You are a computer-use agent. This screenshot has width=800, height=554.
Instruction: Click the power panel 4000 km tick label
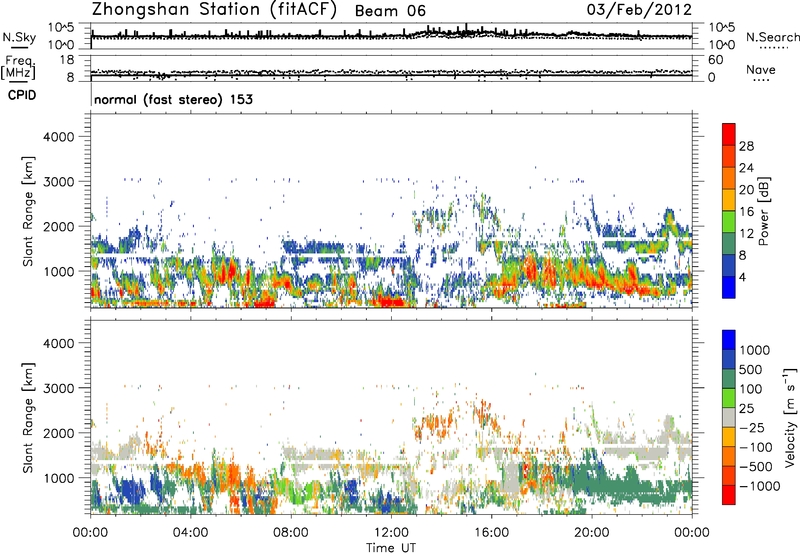pyautogui.click(x=58, y=137)
